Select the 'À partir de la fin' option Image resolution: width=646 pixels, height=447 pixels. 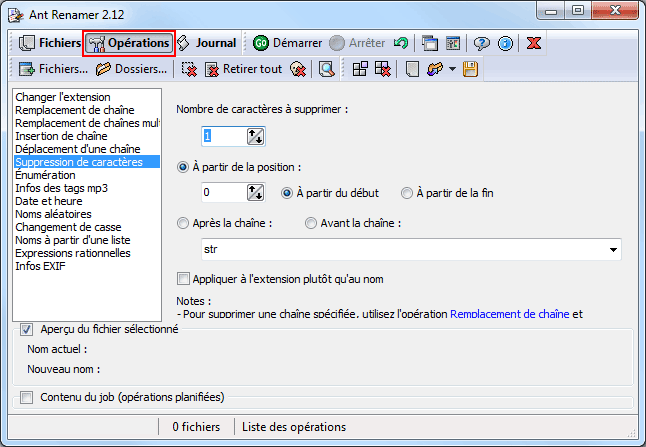407,193
